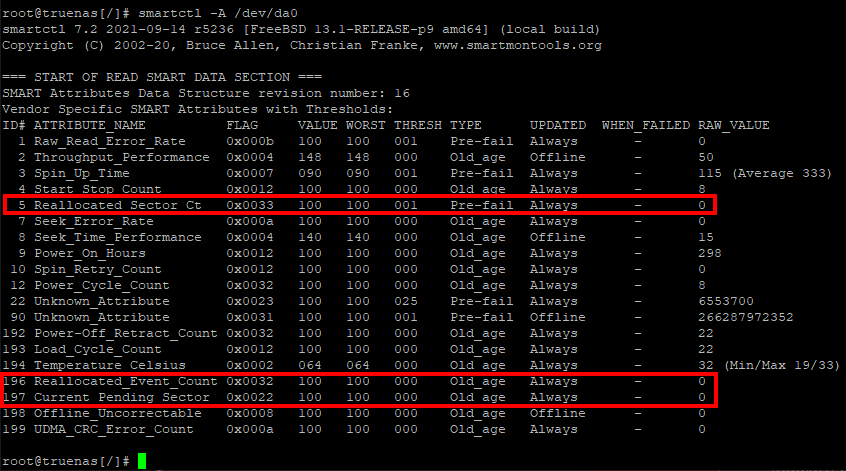The image size is (846, 471).
Task: Click Spin_Up_Time raw value '115 (Average 333)'
Action: pyautogui.click(x=765, y=173)
